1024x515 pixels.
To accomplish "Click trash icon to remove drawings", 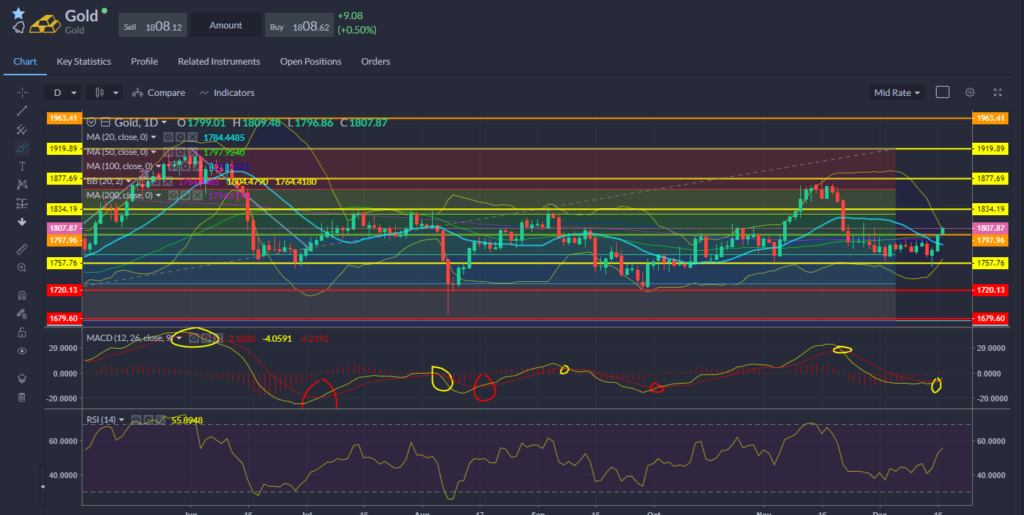I will click(x=22, y=397).
